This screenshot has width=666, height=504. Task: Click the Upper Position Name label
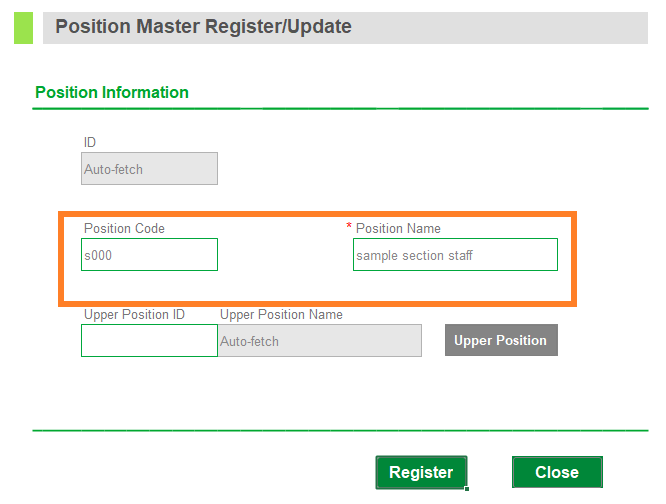(x=281, y=314)
